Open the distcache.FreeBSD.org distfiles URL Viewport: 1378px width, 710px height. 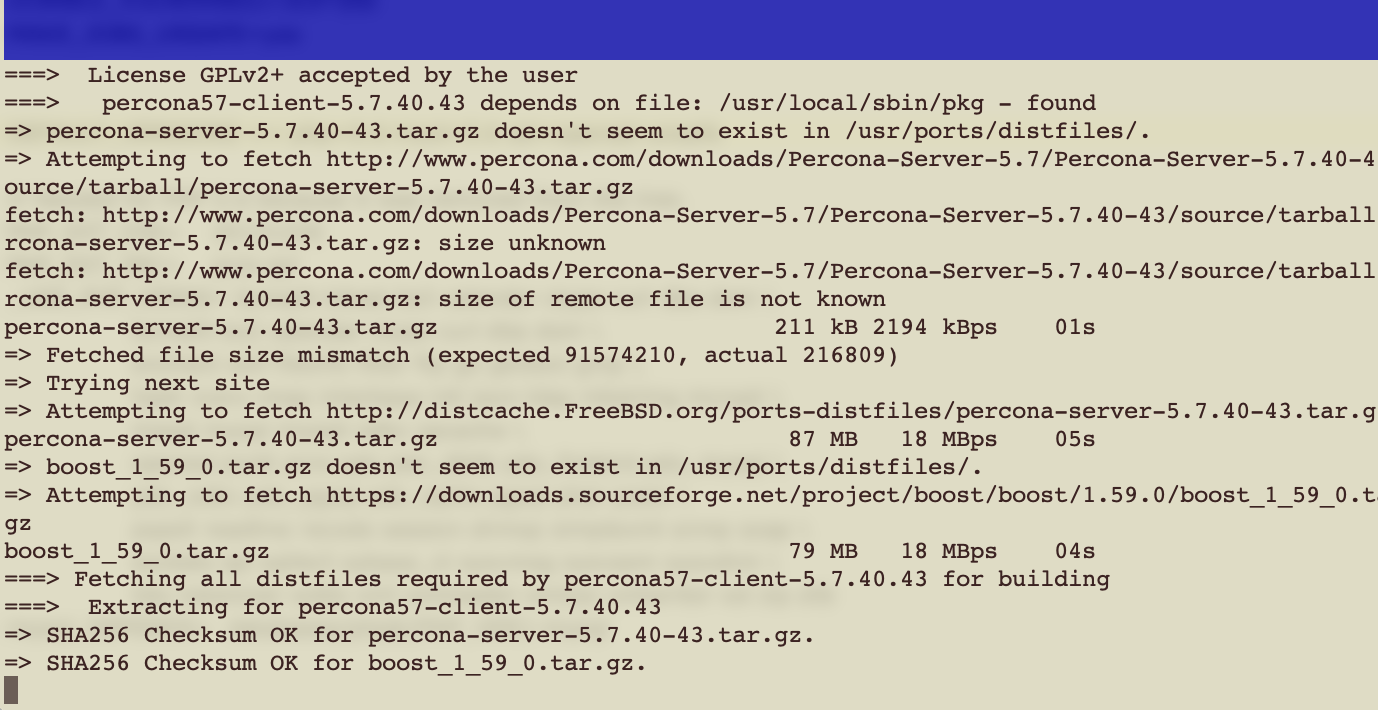(851, 411)
